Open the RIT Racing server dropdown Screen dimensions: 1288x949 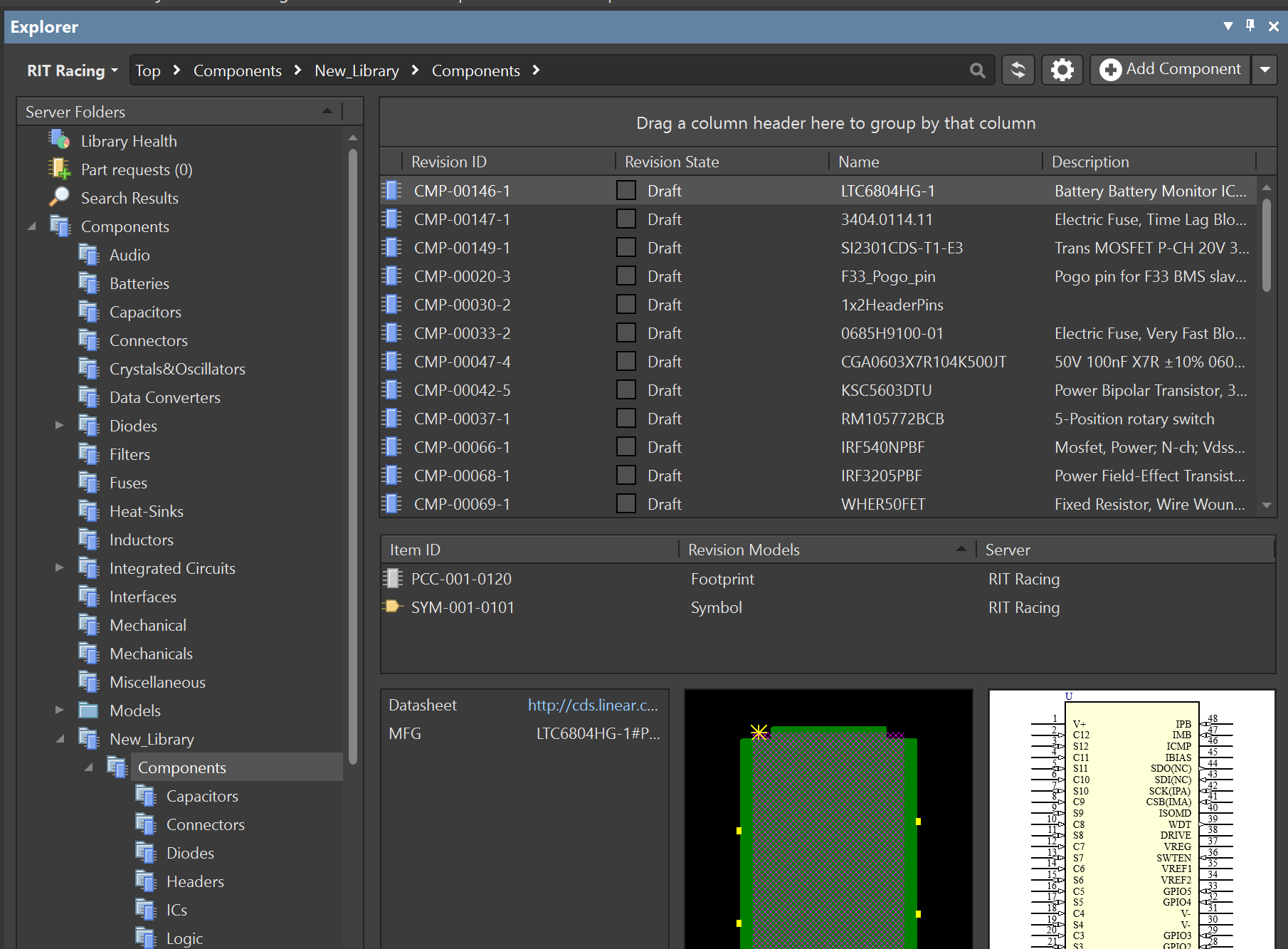(73, 70)
